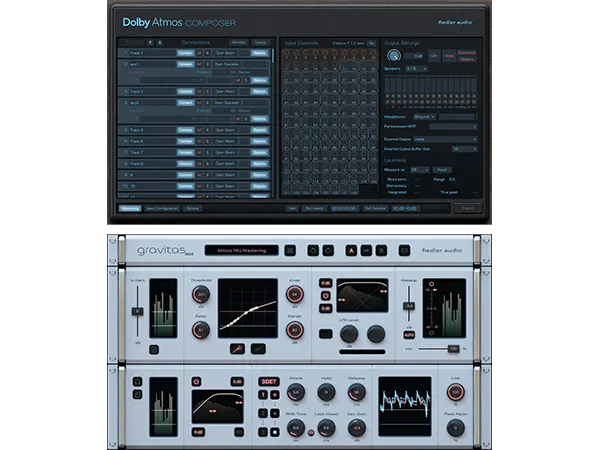The width and height of the screenshot is (600, 450).
Task: Open the External Output dropdown
Action: point(445,139)
